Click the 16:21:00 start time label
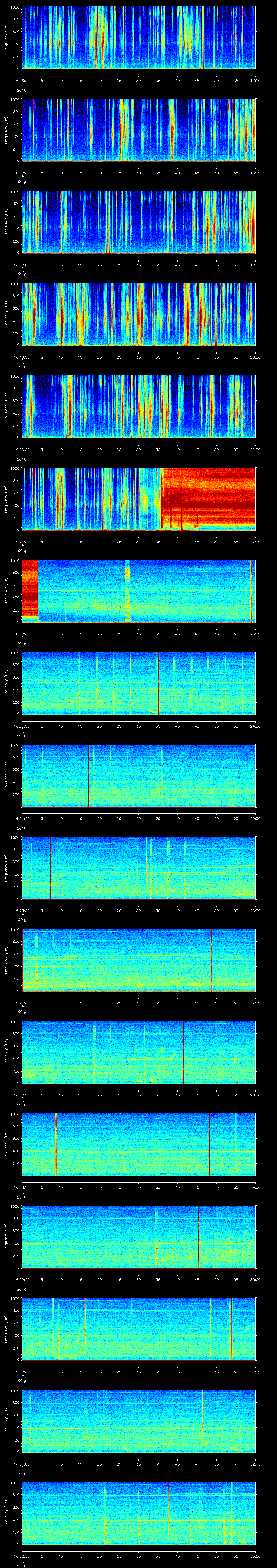This screenshot has height=1568, width=277. [x=21, y=541]
